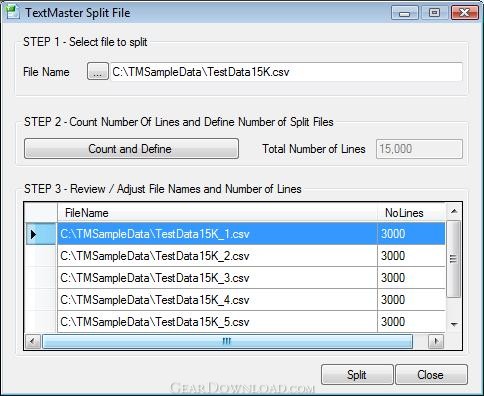Click NoLines value 3000 for TestData15K_1.csv
The height and width of the screenshot is (396, 484).
click(411, 234)
